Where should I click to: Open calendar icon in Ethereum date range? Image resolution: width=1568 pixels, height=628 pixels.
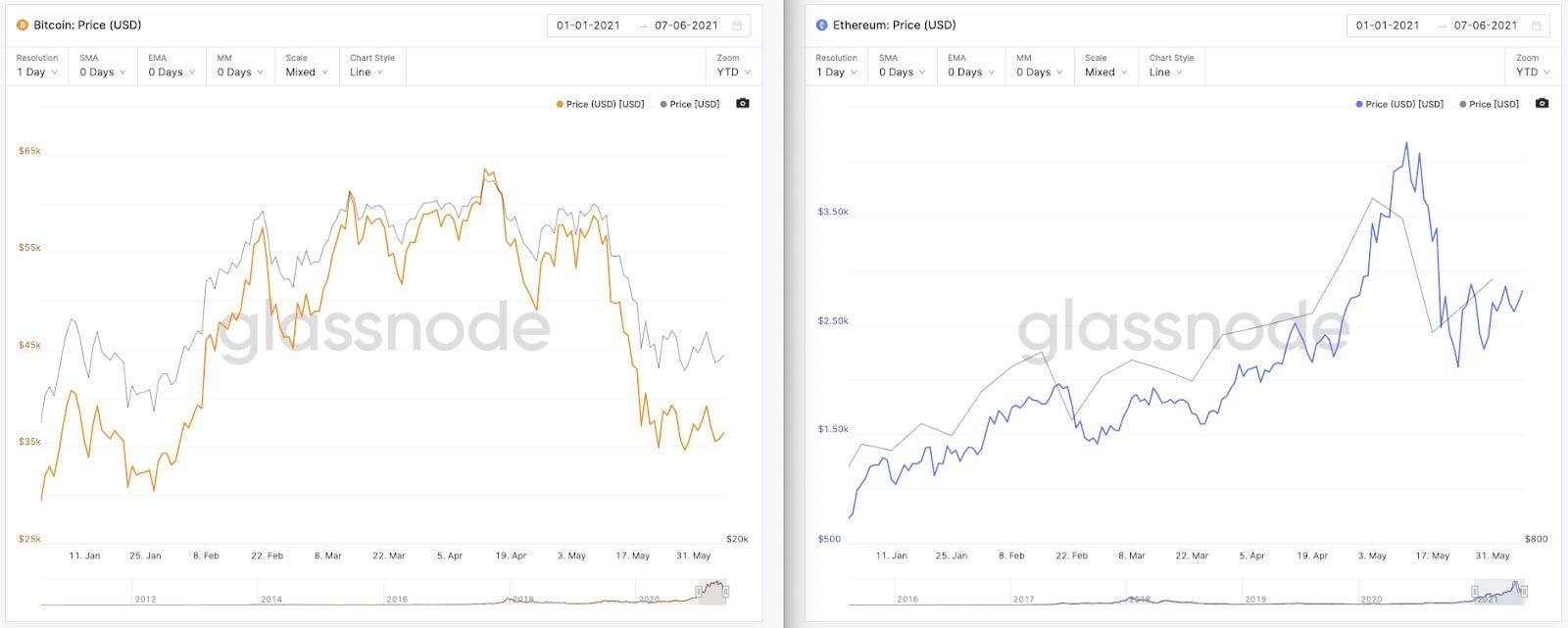1536,25
